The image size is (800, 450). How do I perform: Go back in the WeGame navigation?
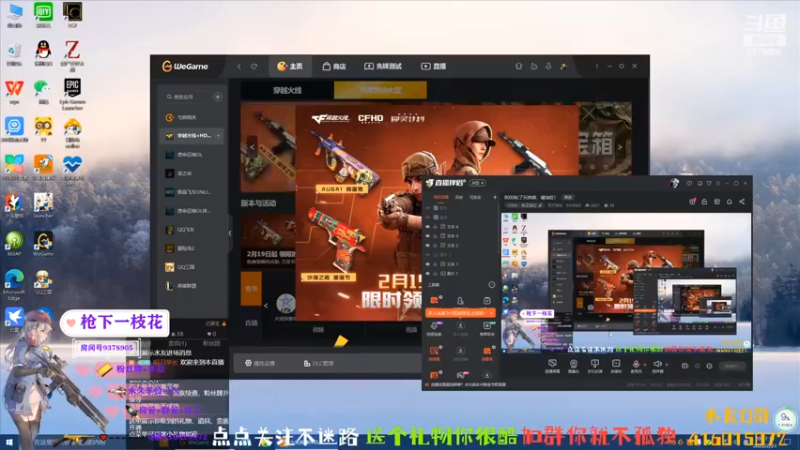pyautogui.click(x=239, y=66)
